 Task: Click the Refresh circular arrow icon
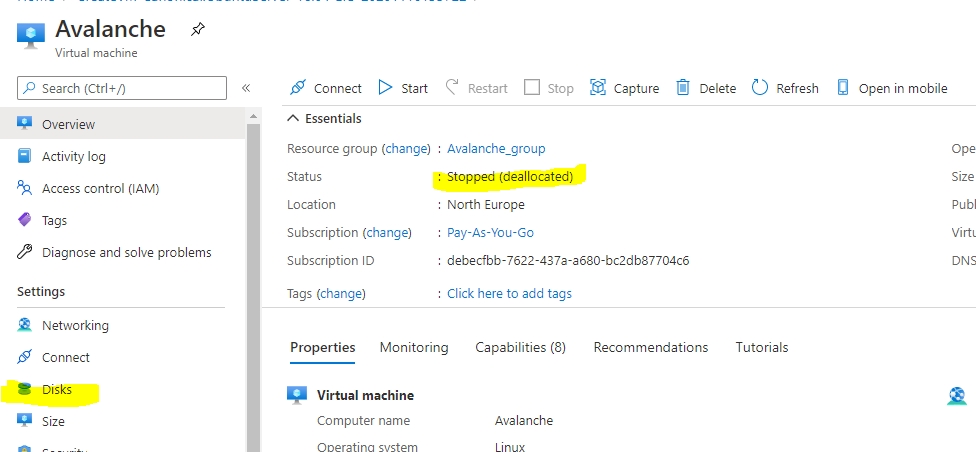tap(760, 88)
